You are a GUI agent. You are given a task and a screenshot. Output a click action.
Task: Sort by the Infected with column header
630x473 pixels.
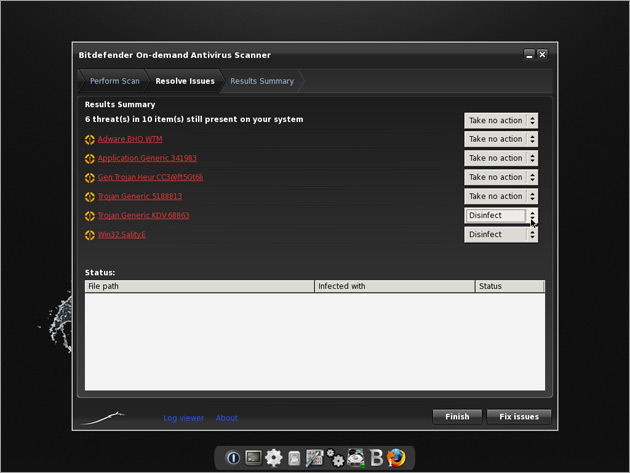pyautogui.click(x=395, y=286)
